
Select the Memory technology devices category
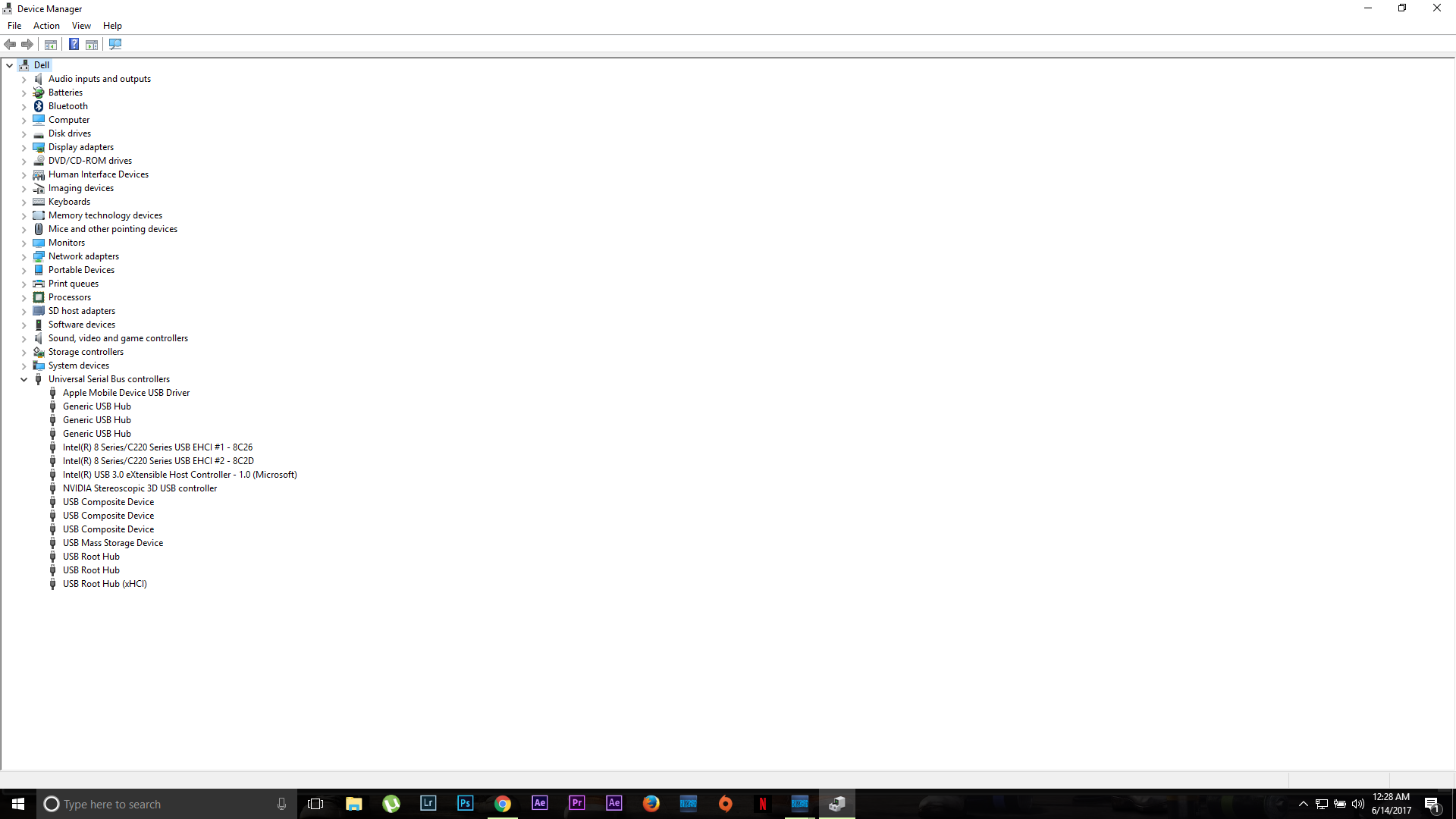pyautogui.click(x=105, y=215)
